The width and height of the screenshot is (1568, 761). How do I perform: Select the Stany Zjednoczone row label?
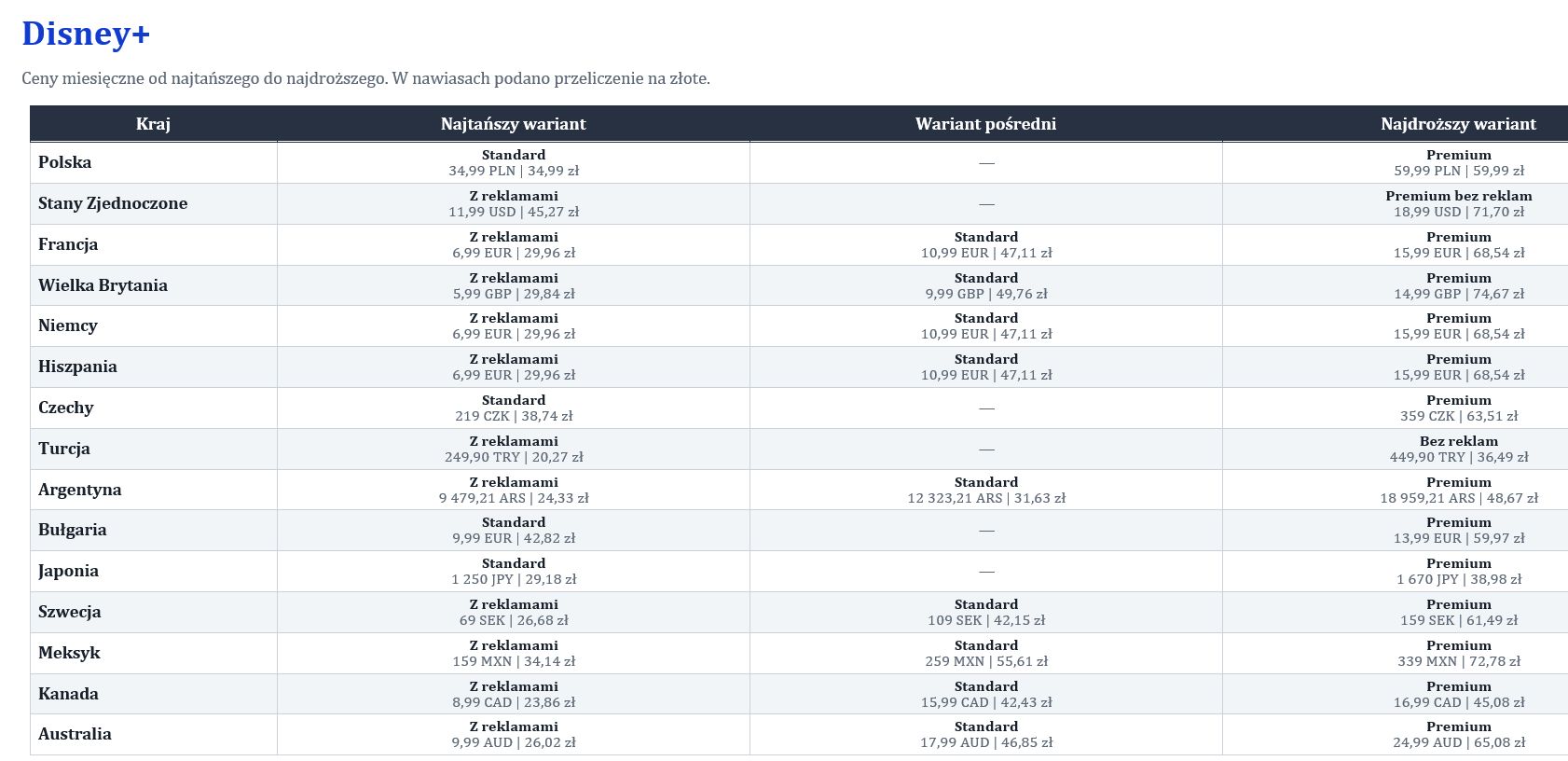(x=154, y=203)
